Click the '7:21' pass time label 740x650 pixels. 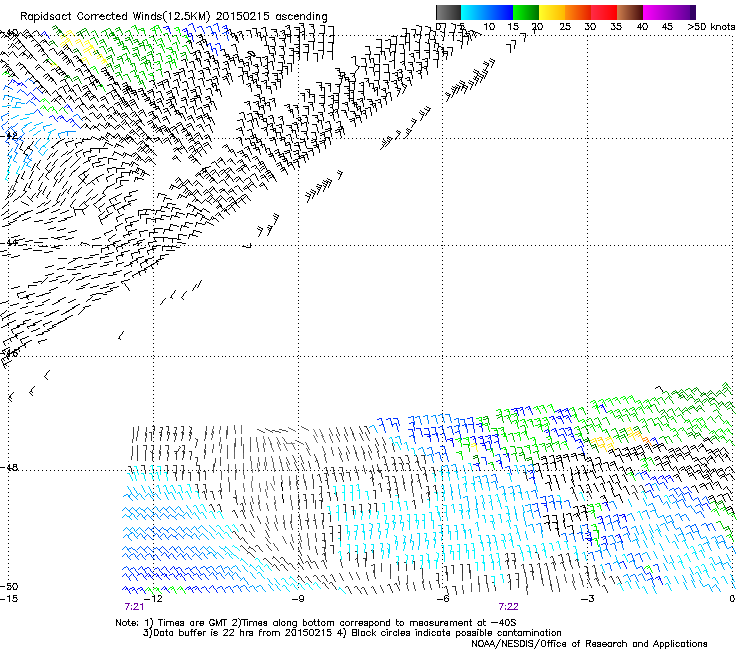click(134, 607)
